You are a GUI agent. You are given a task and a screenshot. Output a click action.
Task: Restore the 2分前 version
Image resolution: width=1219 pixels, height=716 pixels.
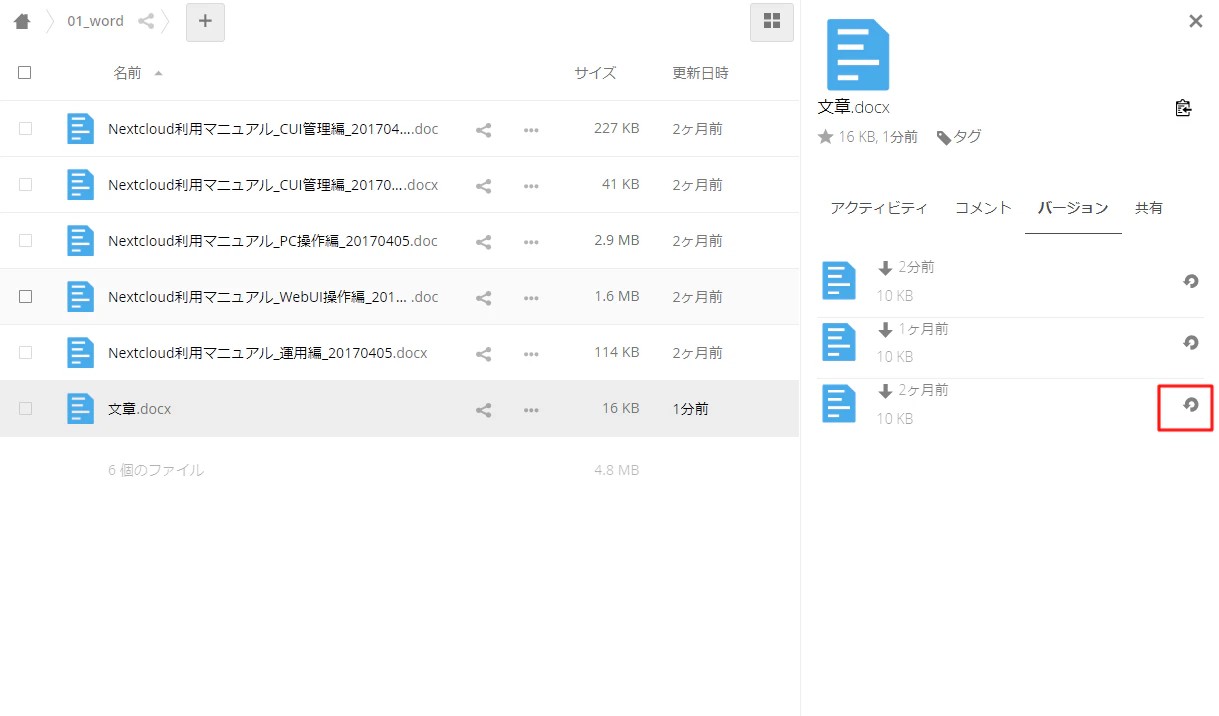point(1190,282)
